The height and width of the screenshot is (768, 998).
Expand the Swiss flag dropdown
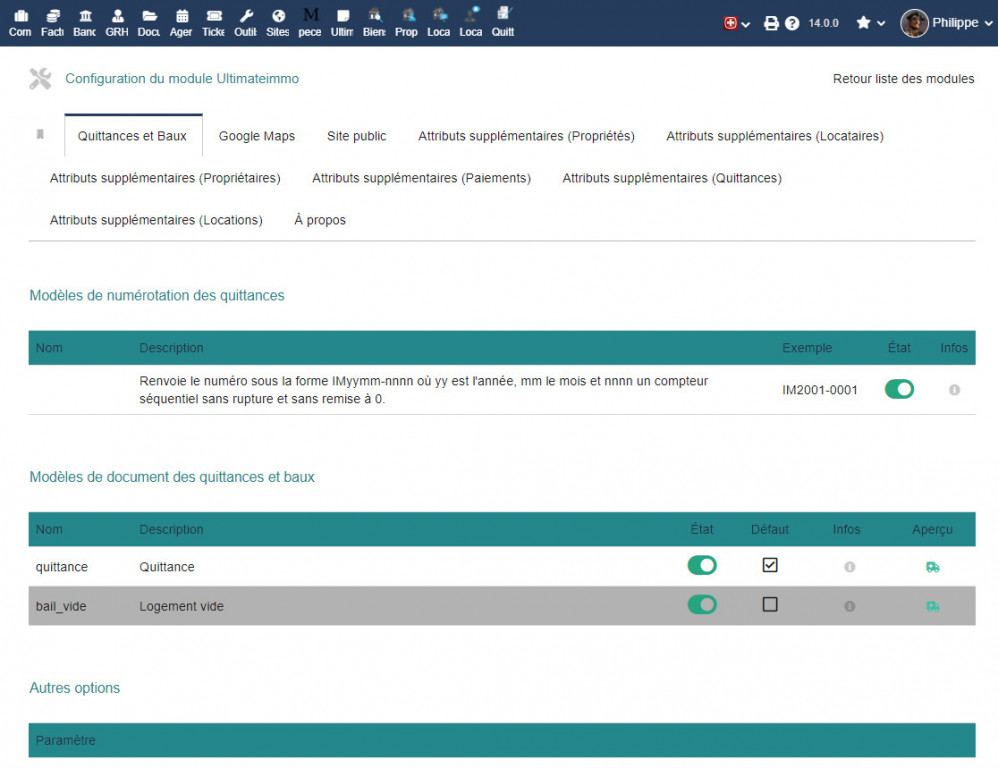[x=737, y=23]
